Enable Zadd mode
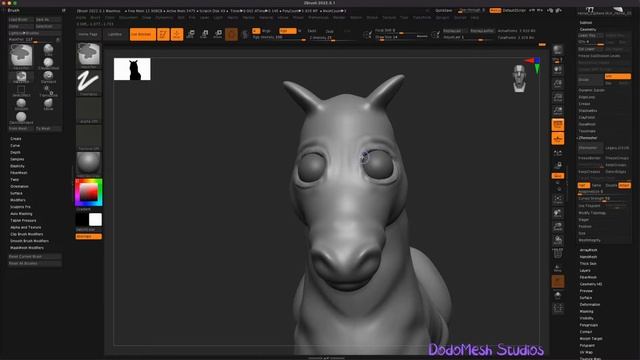 click(x=312, y=31)
